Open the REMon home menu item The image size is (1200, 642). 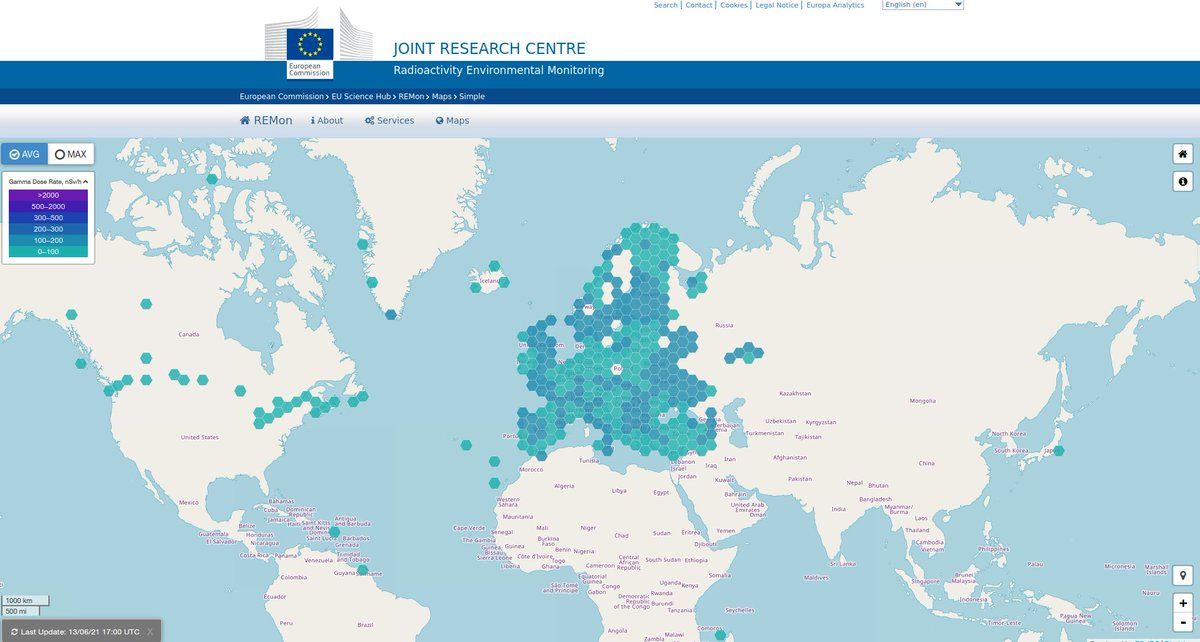pyautogui.click(x=266, y=120)
